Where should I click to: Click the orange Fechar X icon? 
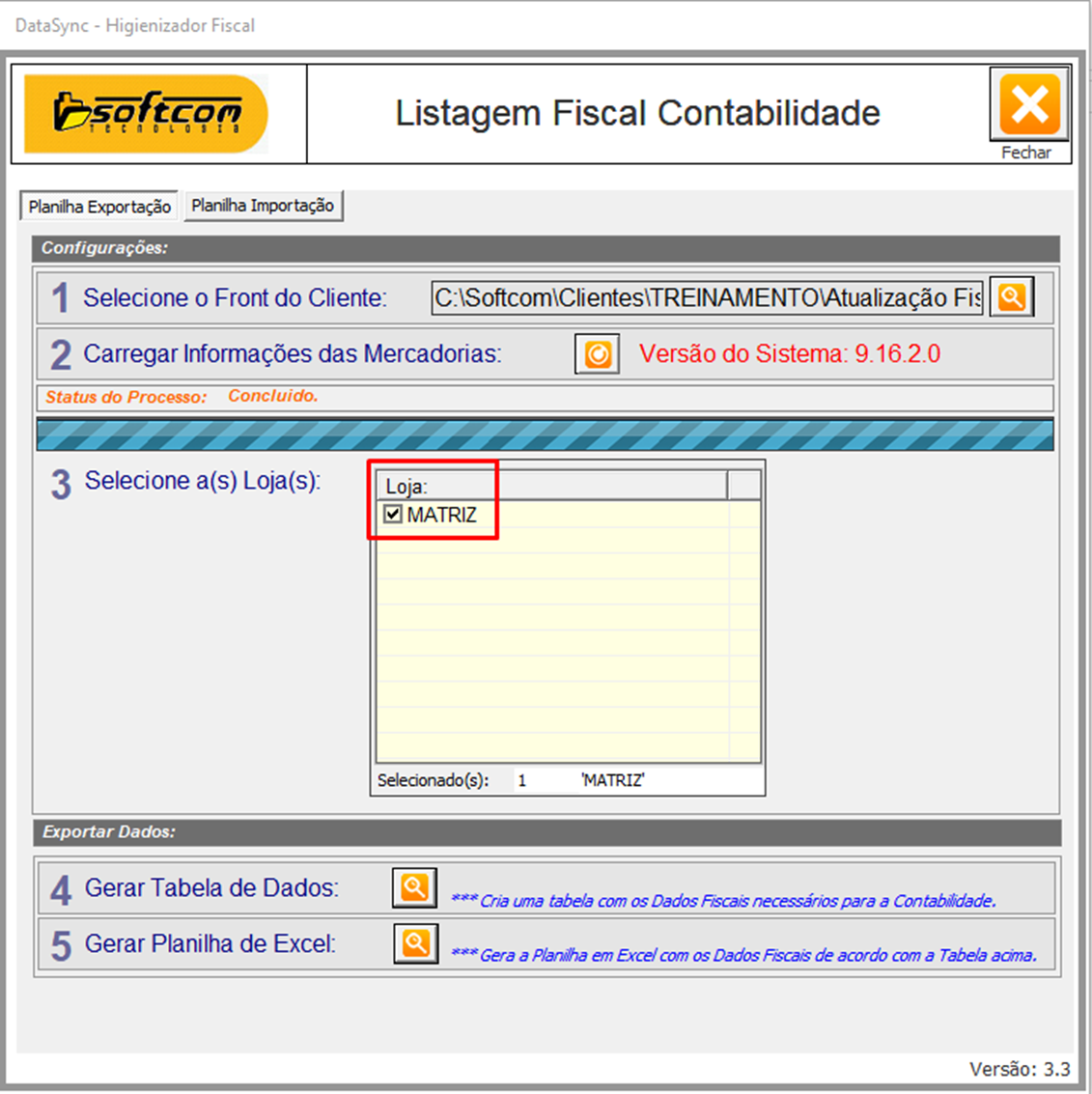1029,104
